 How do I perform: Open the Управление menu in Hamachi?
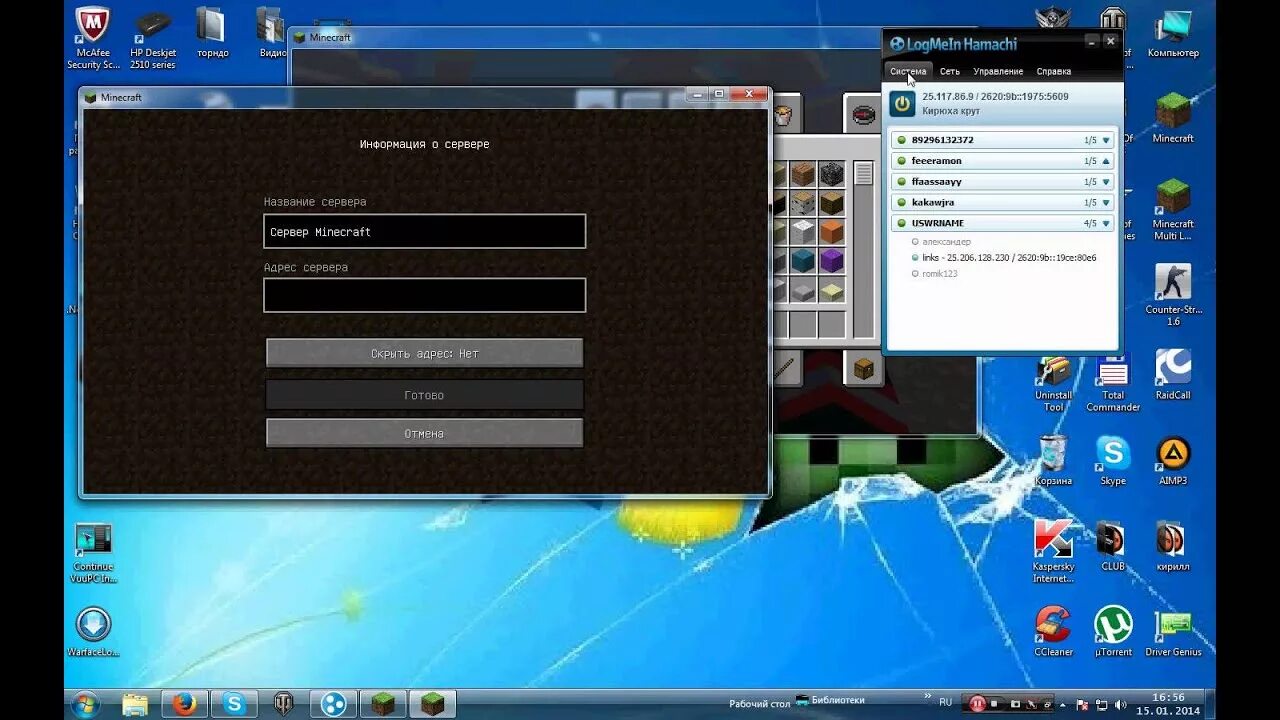pyautogui.click(x=998, y=71)
